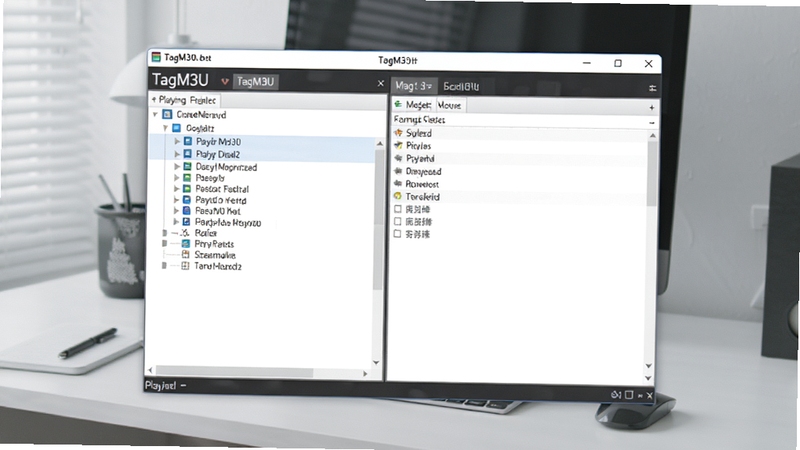This screenshot has height=450, width=800.
Task: Click the blue Gogldlz folder icon
Action: pyautogui.click(x=177, y=128)
